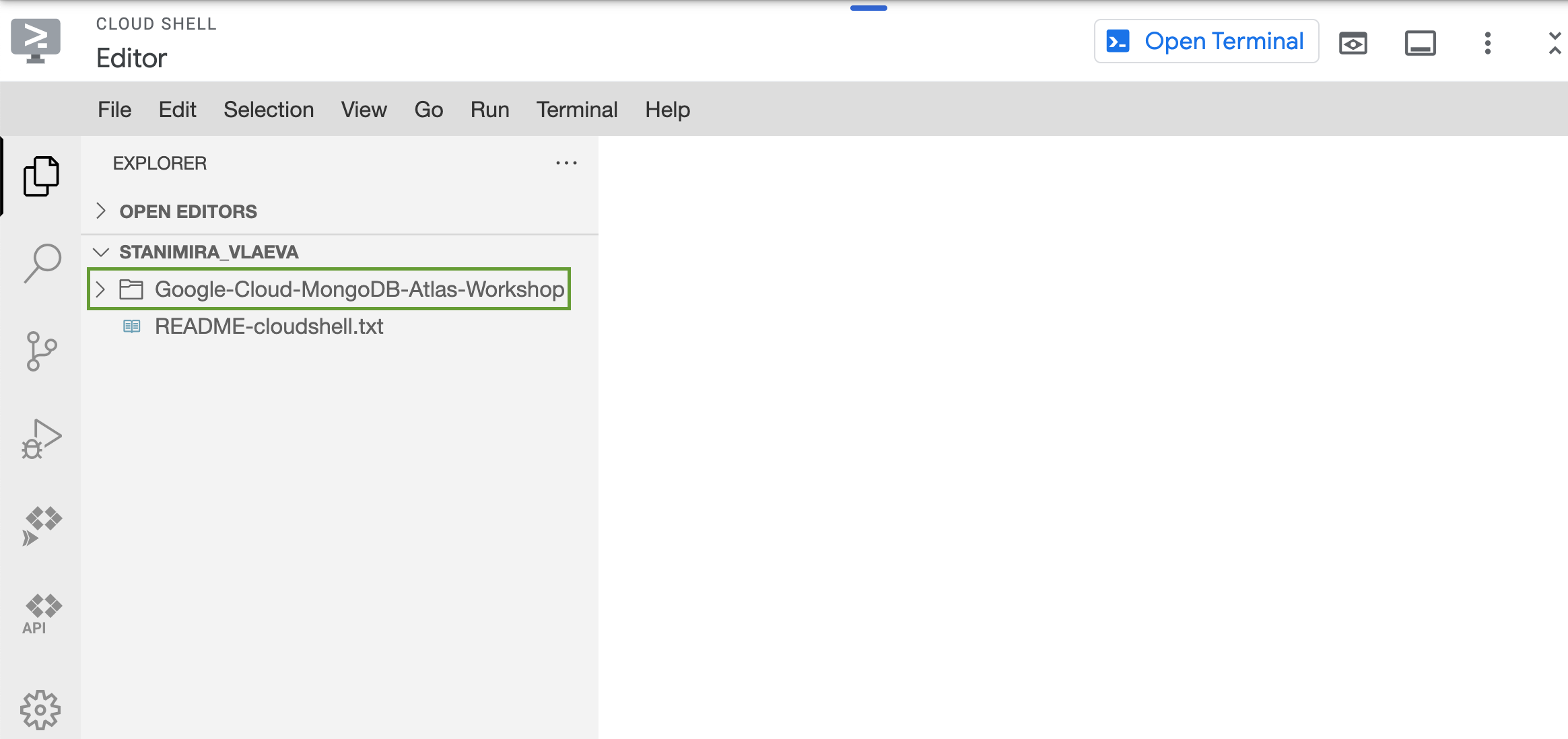The height and width of the screenshot is (739, 1568).
Task: Open the File menu
Action: [114, 110]
